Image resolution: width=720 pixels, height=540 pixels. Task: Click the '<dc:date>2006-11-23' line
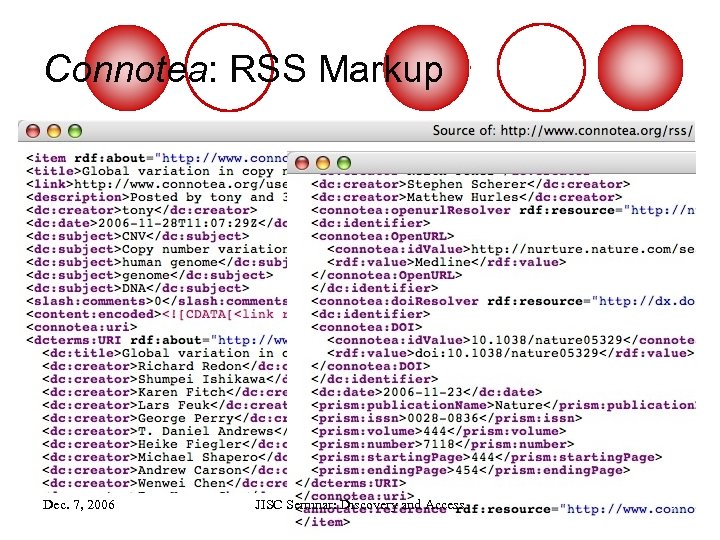pos(427,392)
